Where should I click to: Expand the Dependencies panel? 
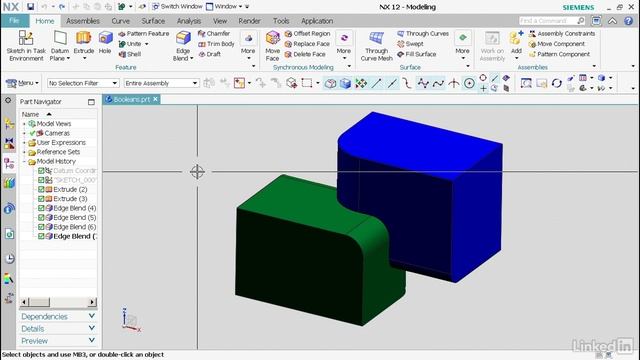(58, 316)
